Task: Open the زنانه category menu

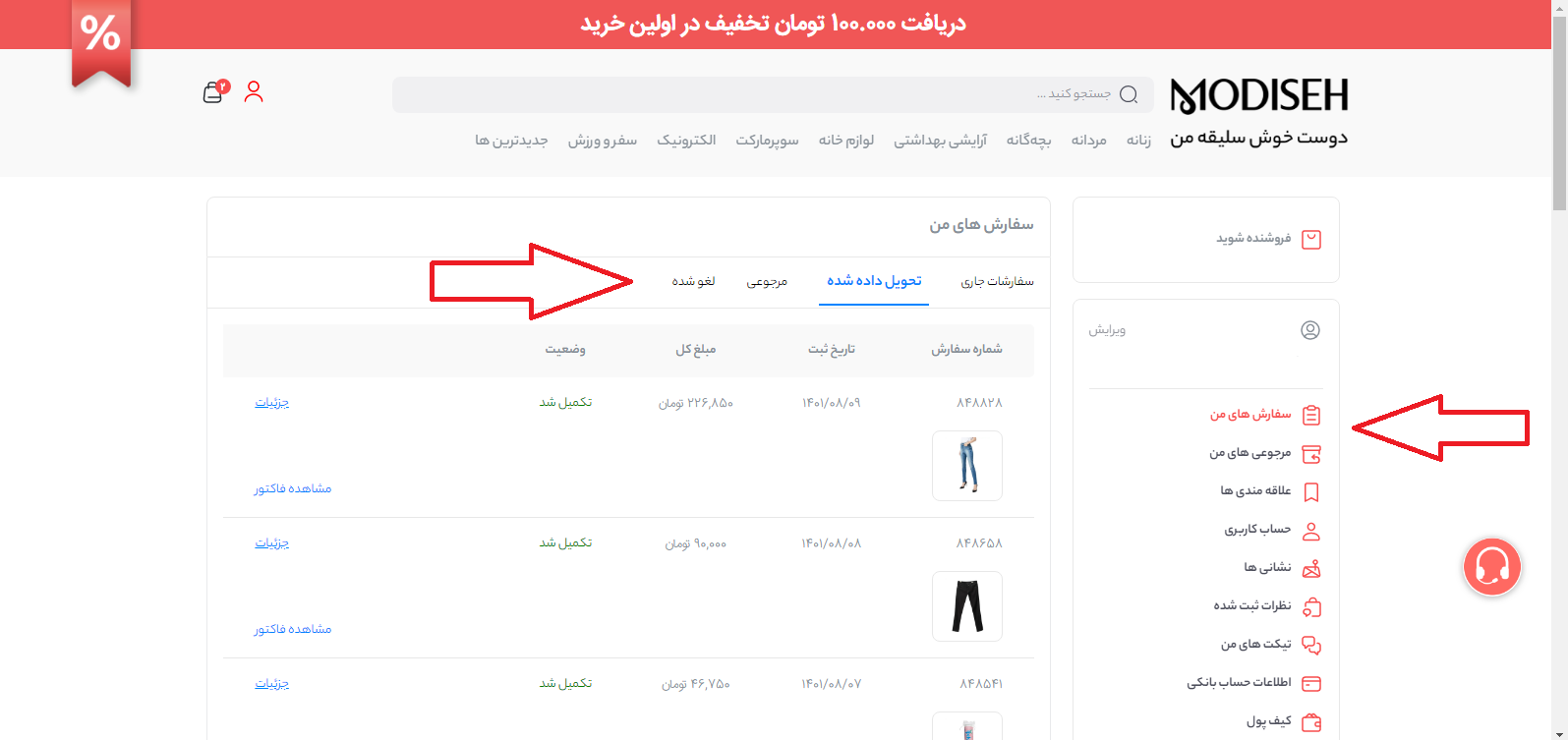Action: (1138, 141)
